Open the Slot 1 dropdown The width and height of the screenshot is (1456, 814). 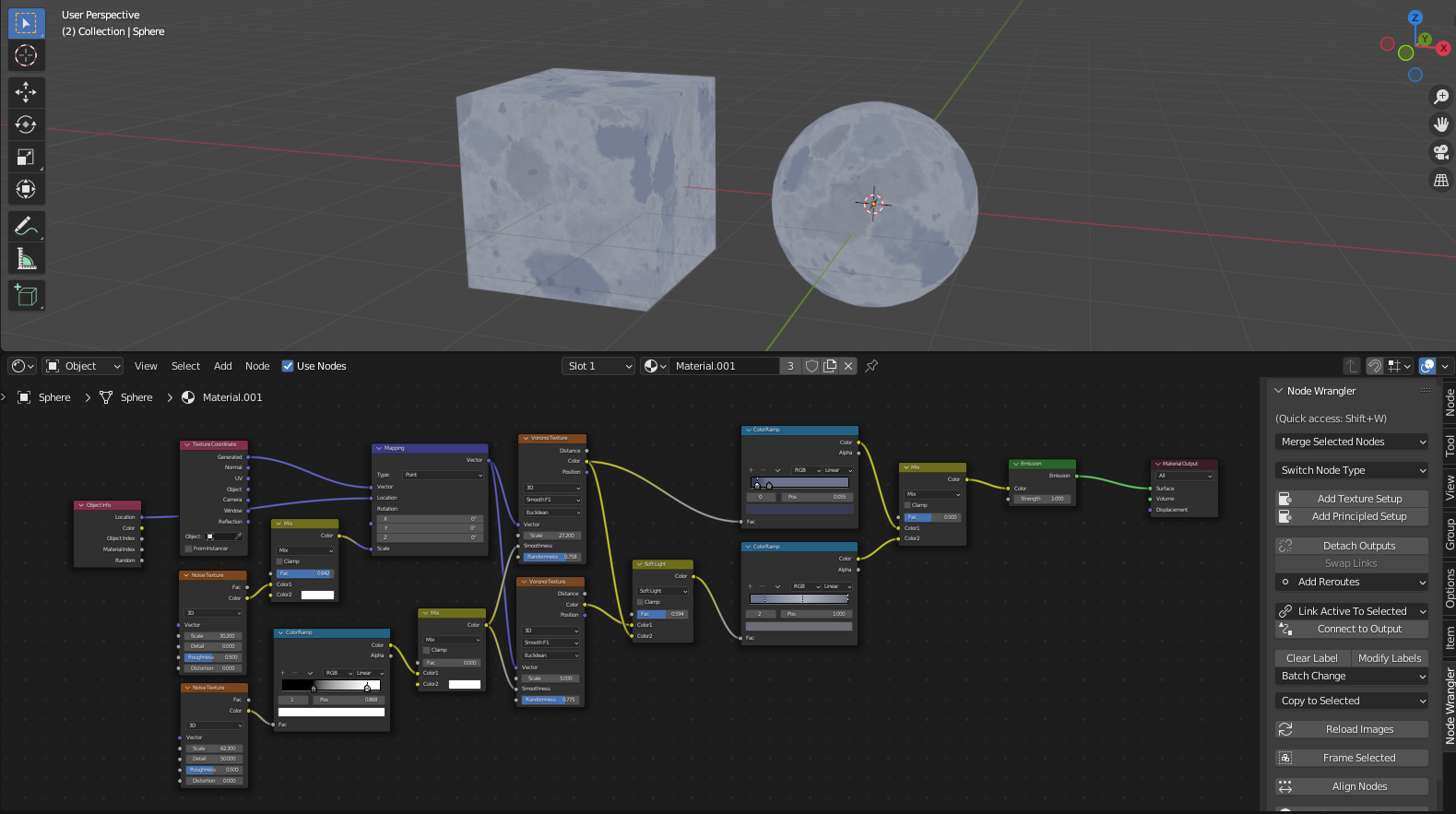pos(599,366)
